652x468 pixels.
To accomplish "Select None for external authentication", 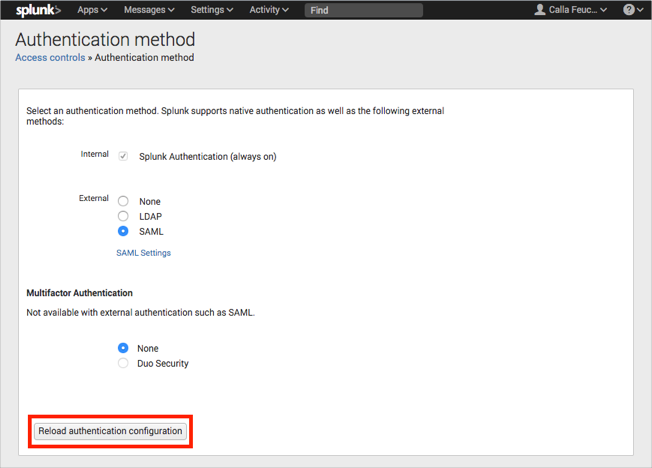I will pyautogui.click(x=123, y=201).
